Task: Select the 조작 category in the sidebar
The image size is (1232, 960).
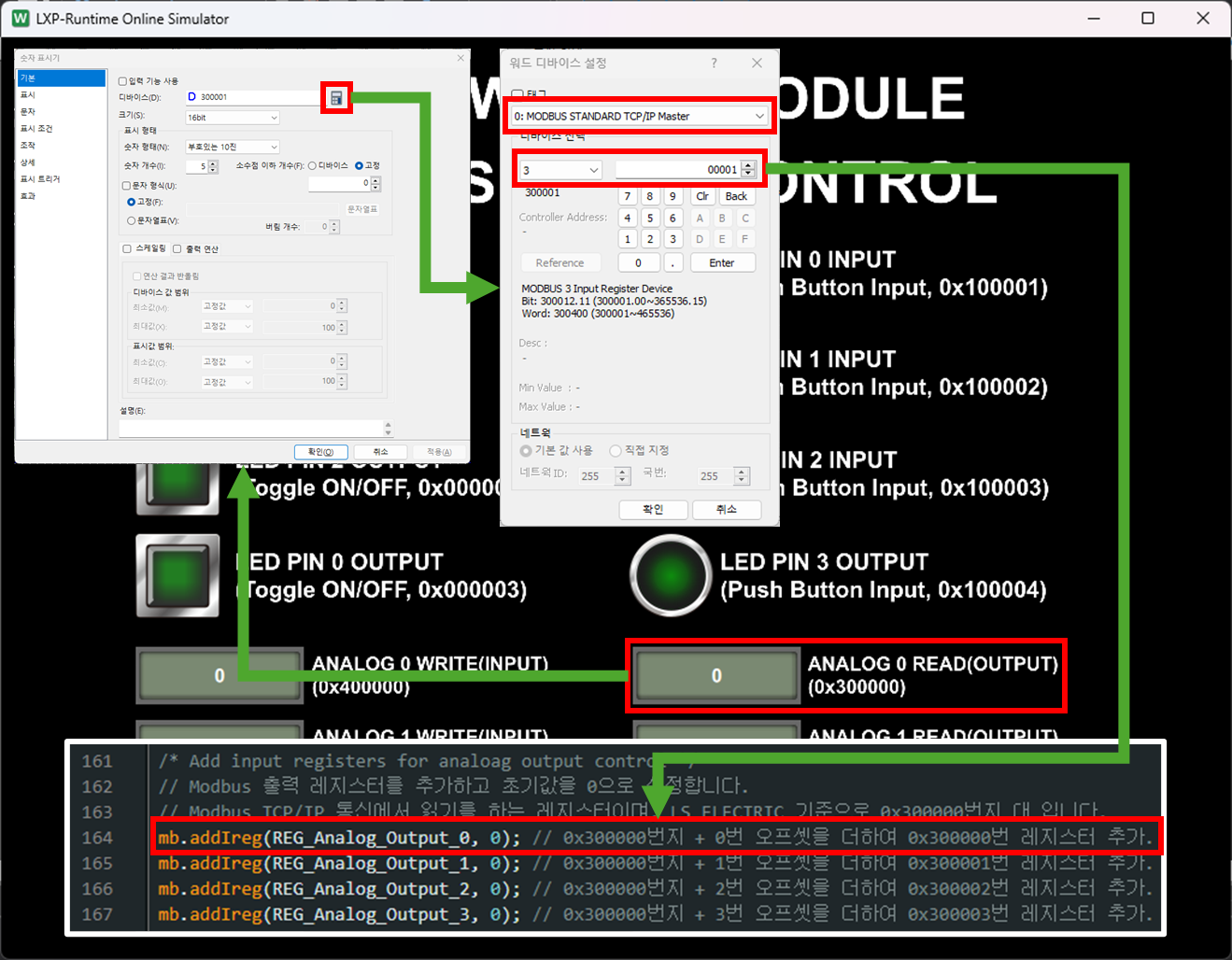Action: (28, 145)
